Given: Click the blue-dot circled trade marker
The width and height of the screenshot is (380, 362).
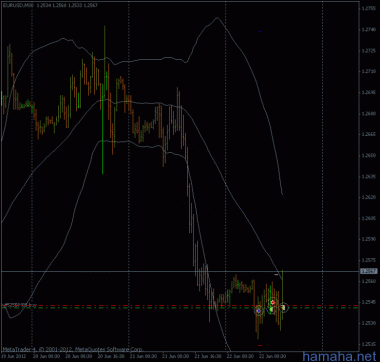Looking at the screenshot, I should 258,311.
